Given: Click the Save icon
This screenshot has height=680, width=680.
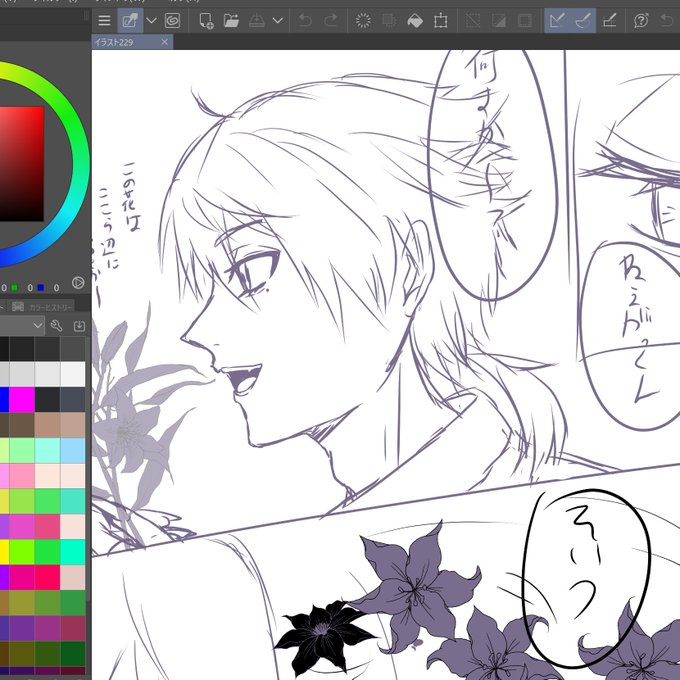Looking at the screenshot, I should click(257, 20).
